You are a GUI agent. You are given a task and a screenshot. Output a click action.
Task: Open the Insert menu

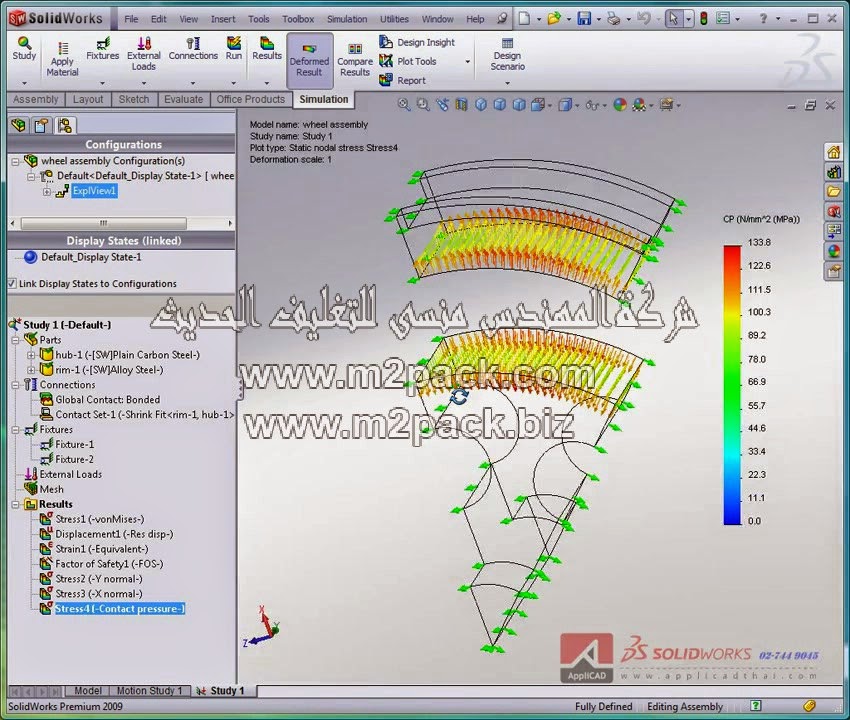click(223, 19)
